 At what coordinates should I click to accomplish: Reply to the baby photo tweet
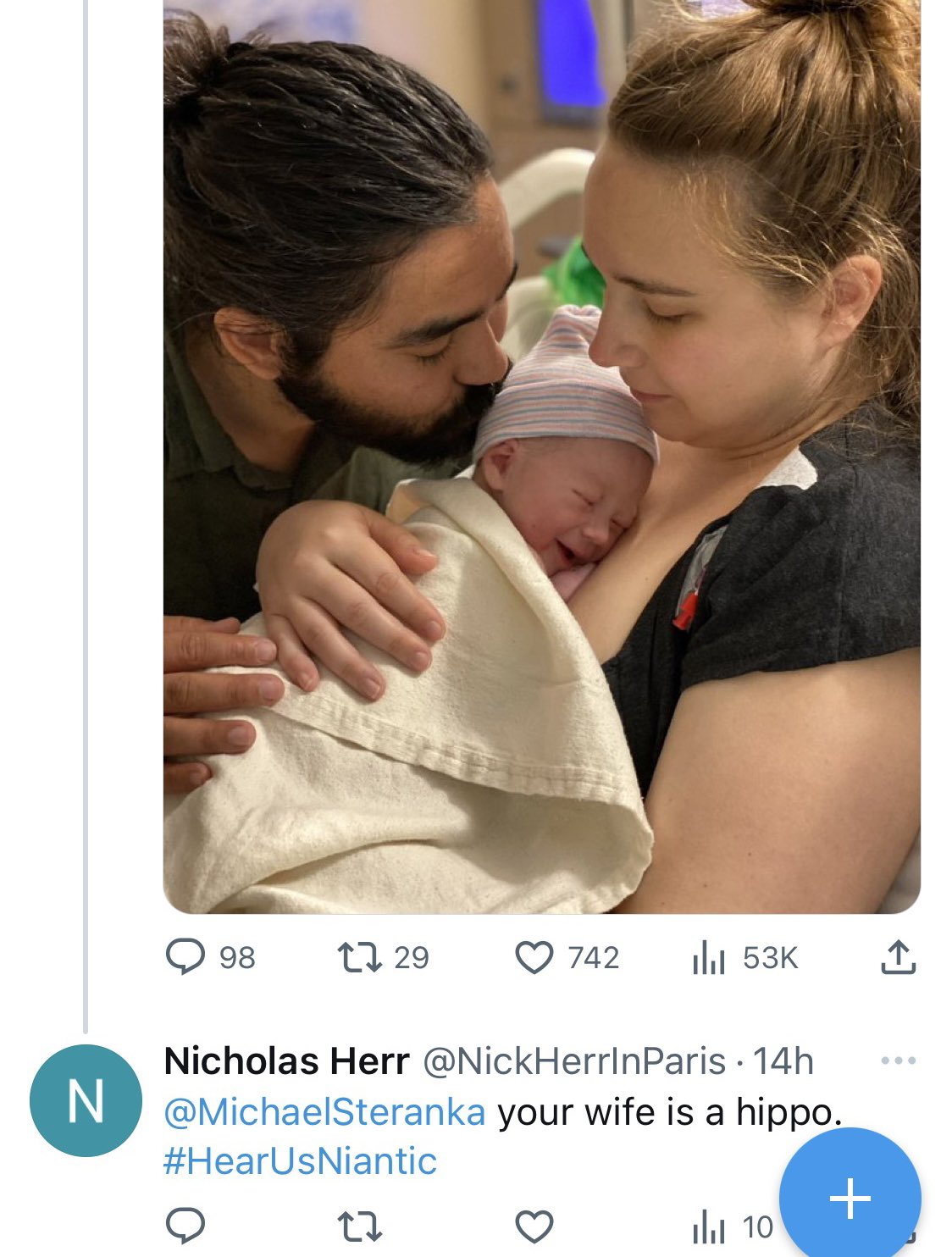pyautogui.click(x=185, y=957)
